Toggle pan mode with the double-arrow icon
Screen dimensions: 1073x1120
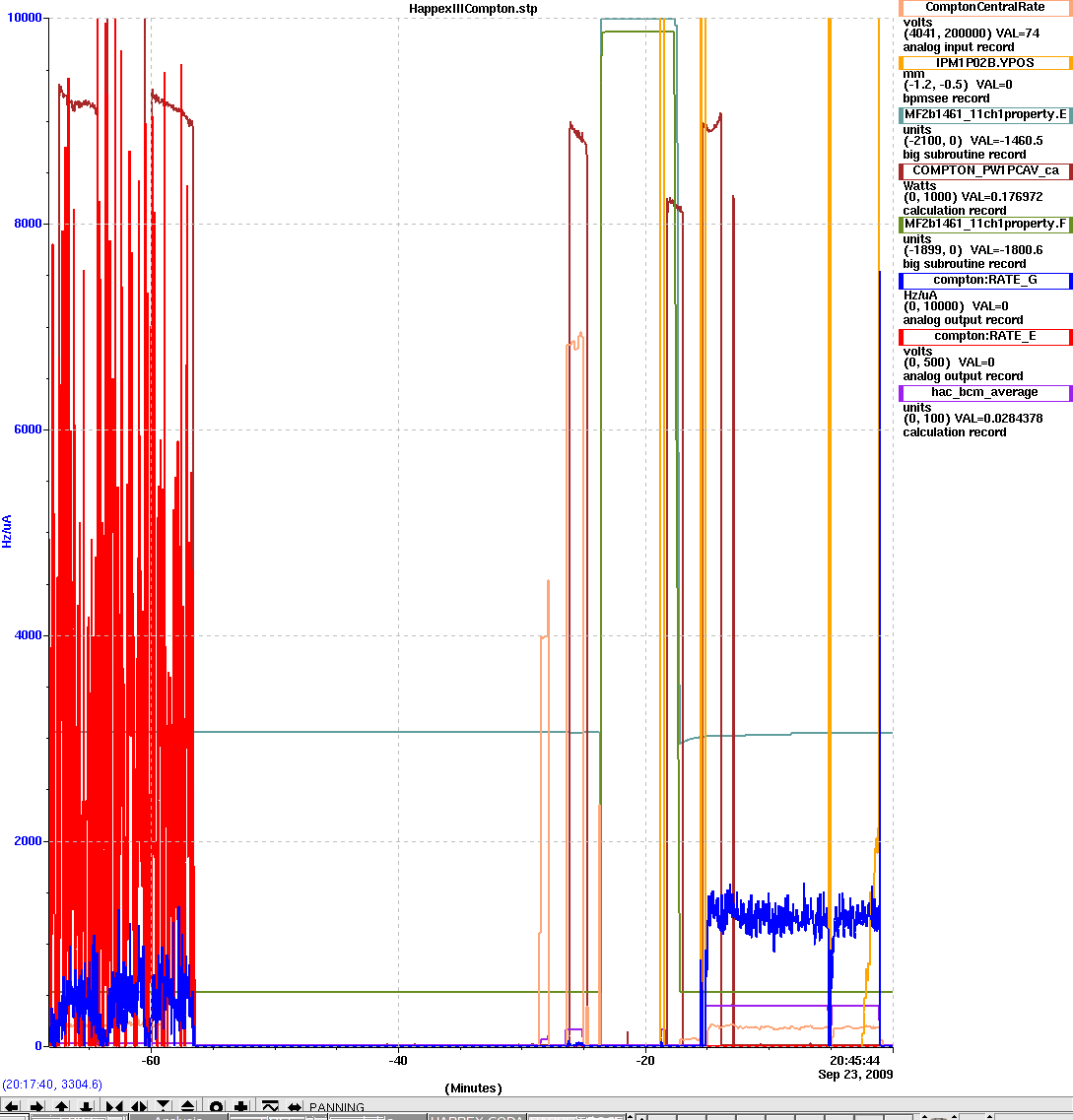295,1106
